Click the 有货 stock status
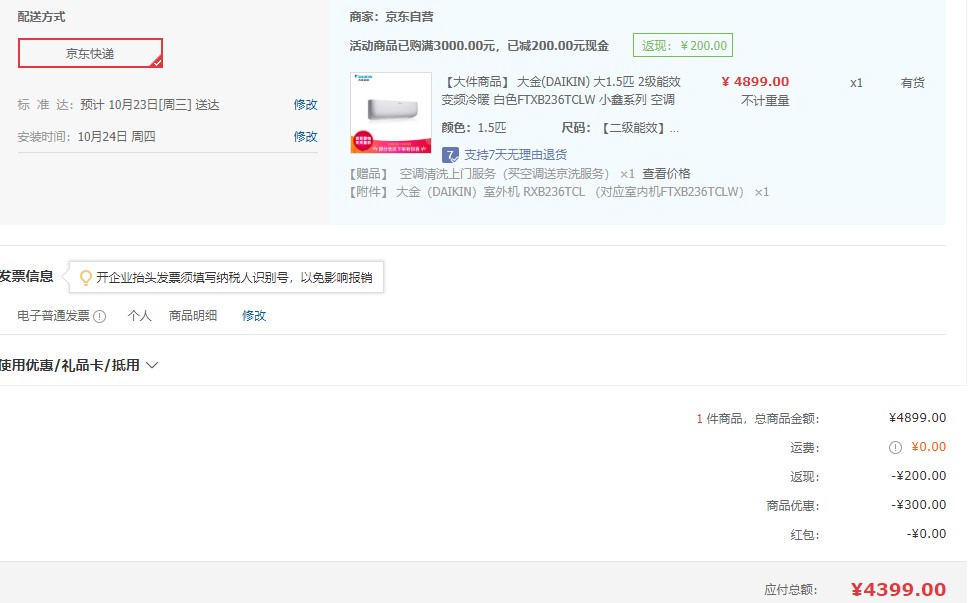The image size is (968, 603). tap(912, 83)
